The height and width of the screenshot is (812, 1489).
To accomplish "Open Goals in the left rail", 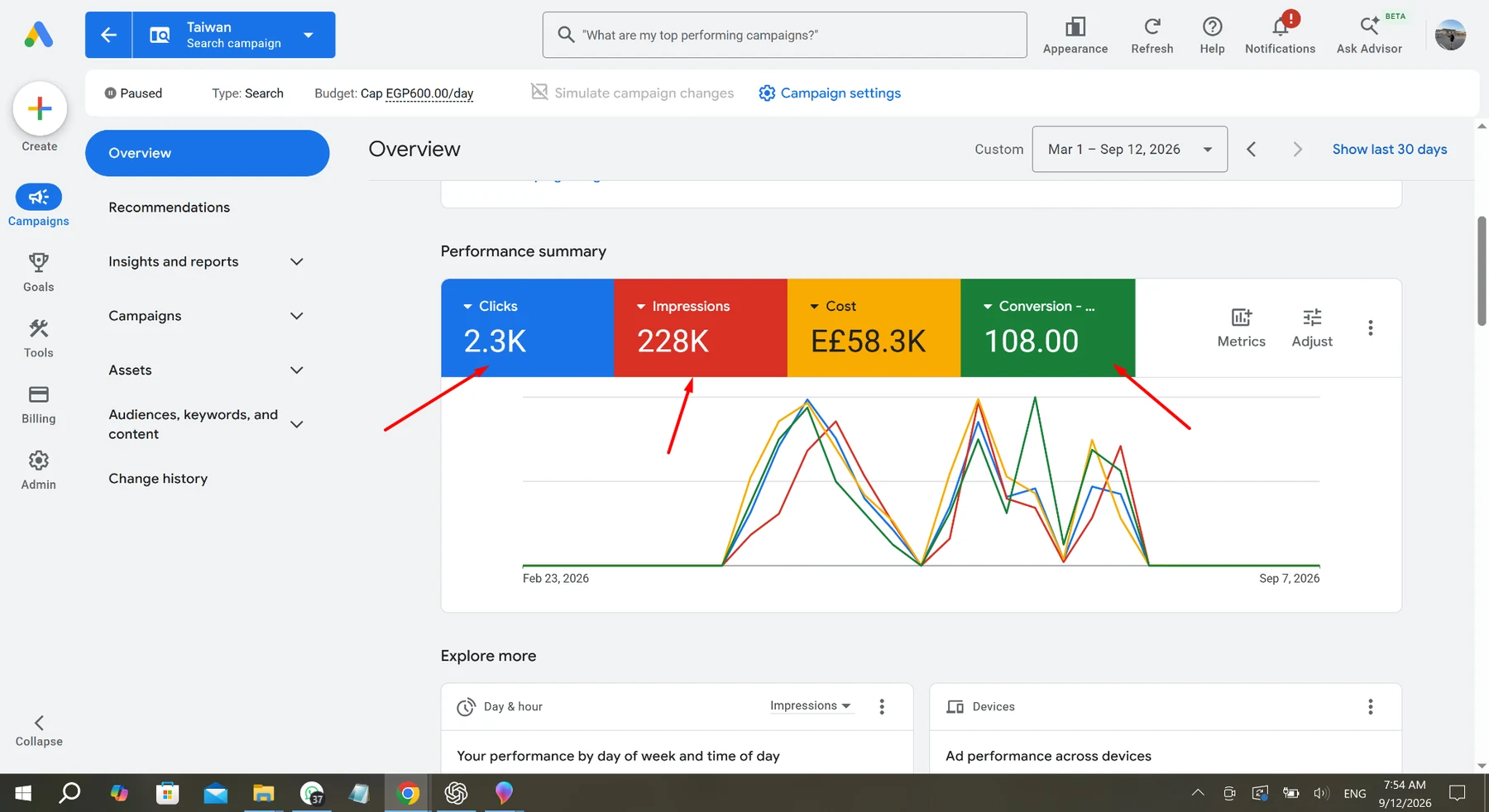I will [38, 272].
